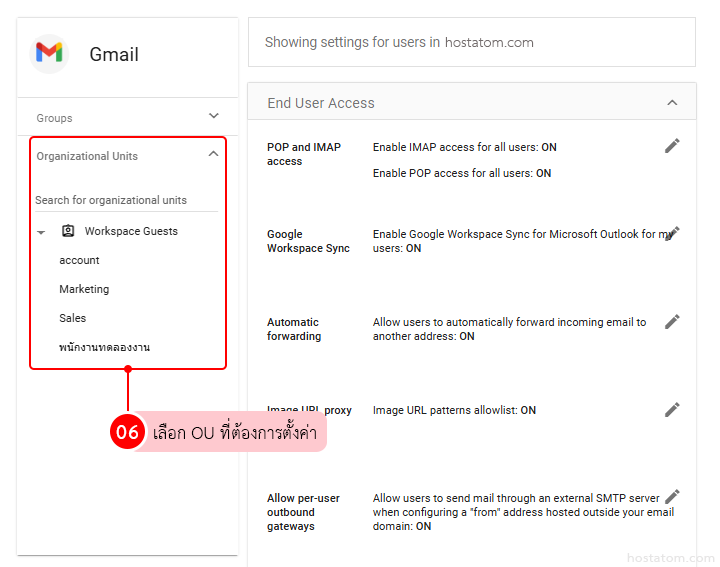This screenshot has height=567, width=720.
Task: Click the Workspace Guests badge icon
Action: tap(68, 231)
